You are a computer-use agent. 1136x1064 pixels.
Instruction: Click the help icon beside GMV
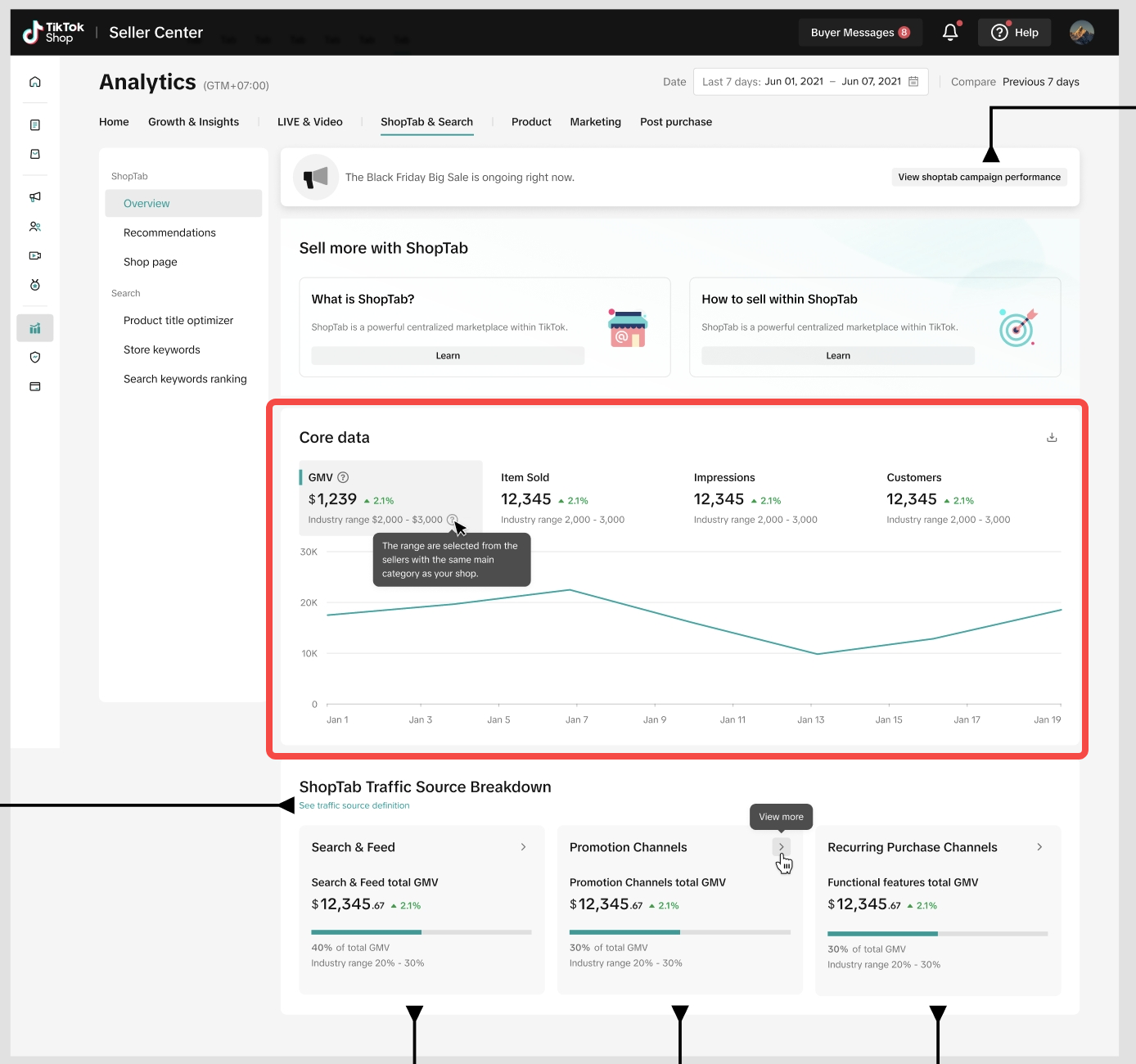pos(344,478)
